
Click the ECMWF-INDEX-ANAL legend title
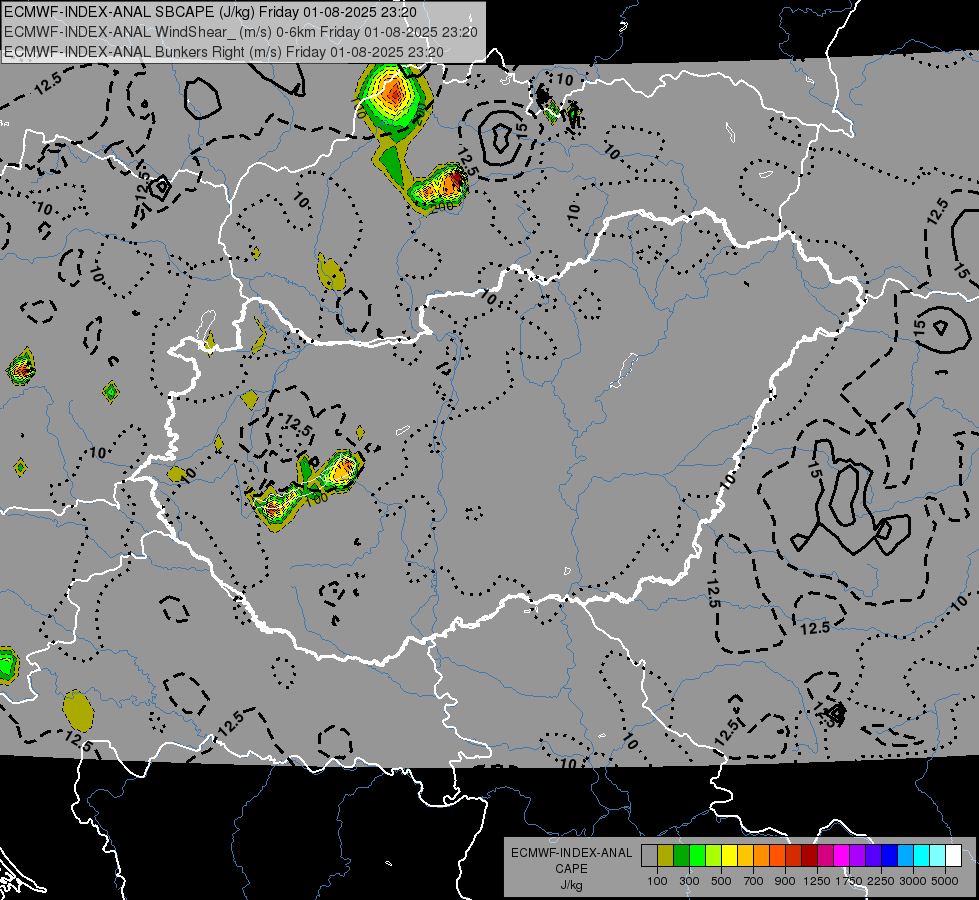point(571,853)
